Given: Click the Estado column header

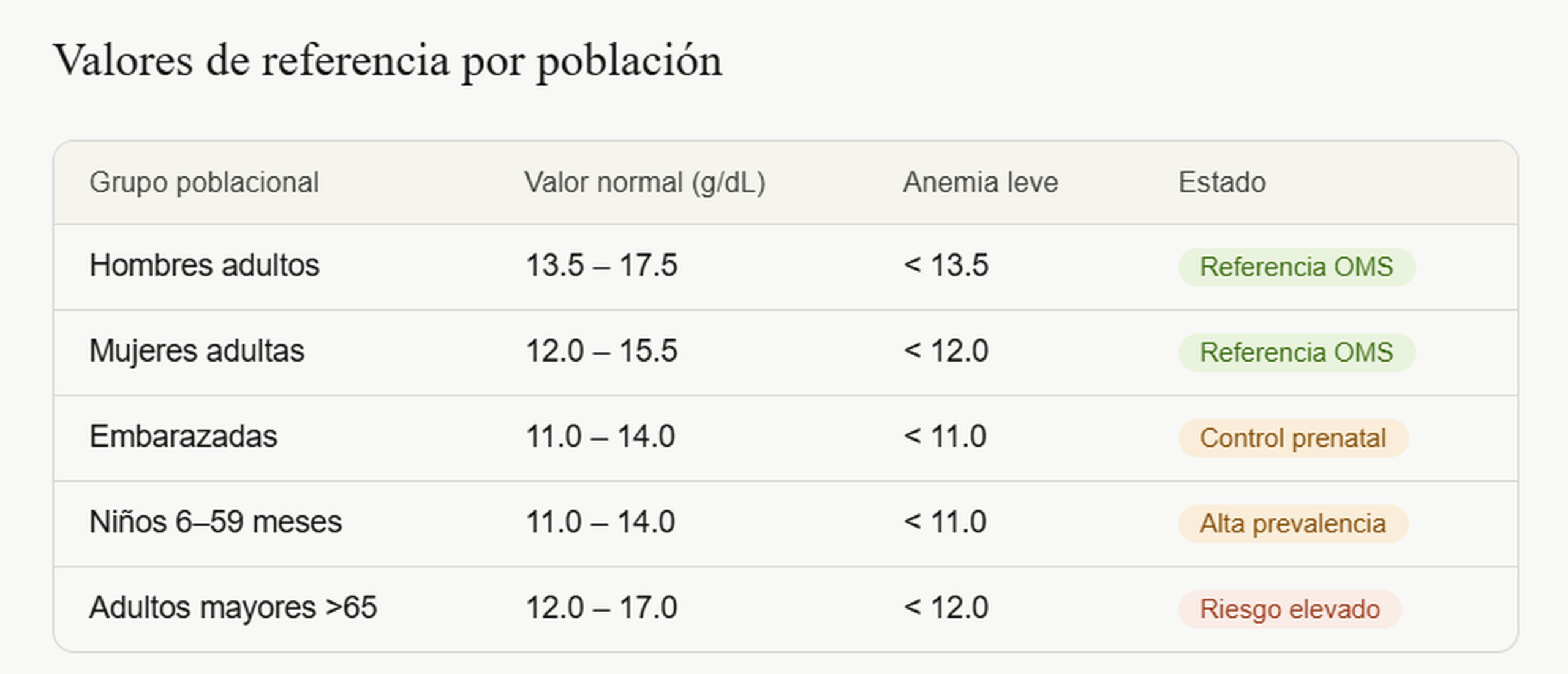Looking at the screenshot, I should (1222, 183).
